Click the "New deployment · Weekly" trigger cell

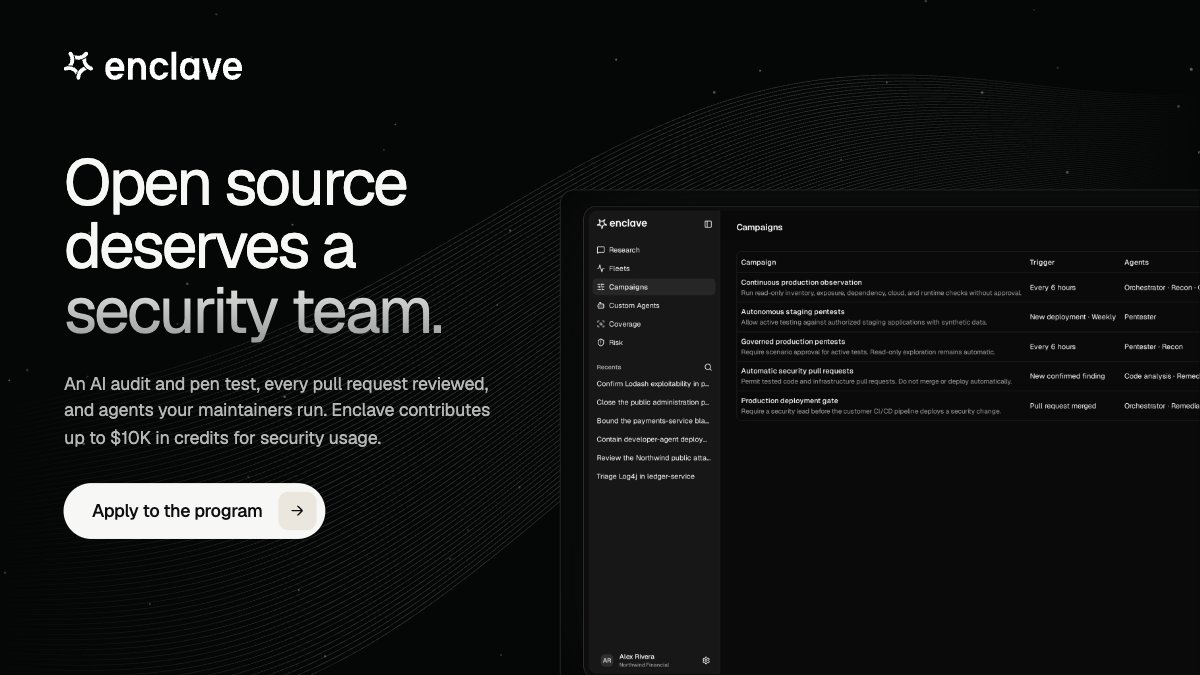1072,317
